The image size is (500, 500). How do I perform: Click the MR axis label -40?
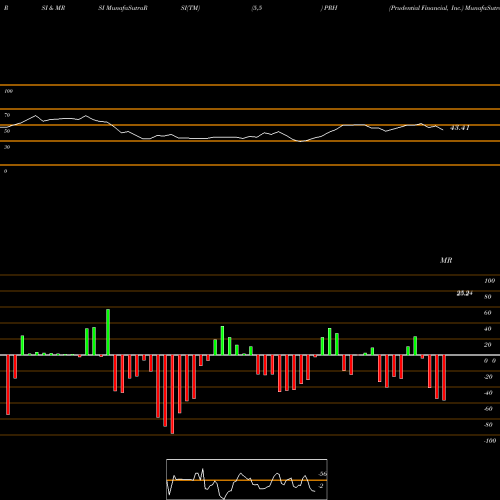[488, 393]
